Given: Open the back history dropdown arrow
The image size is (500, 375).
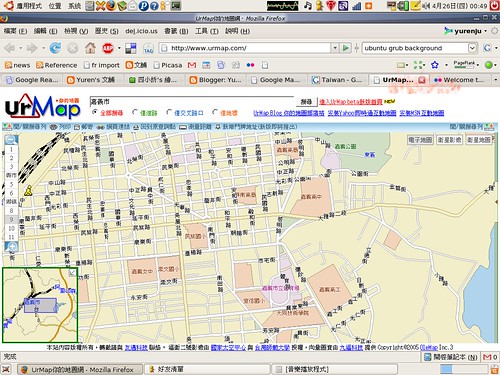Looking at the screenshot, I should [20, 48].
